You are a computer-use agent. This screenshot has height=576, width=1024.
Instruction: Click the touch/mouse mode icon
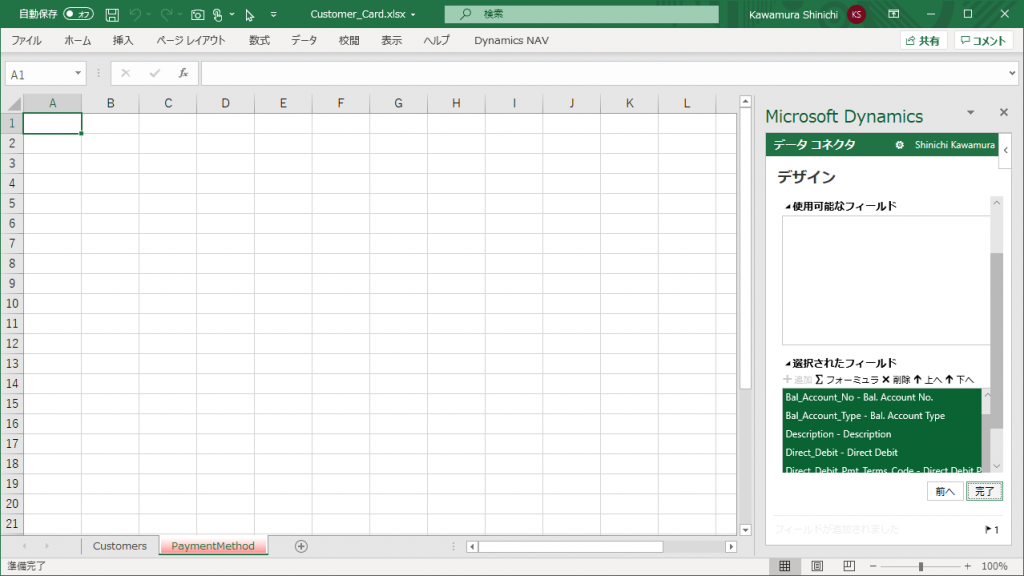coord(217,14)
